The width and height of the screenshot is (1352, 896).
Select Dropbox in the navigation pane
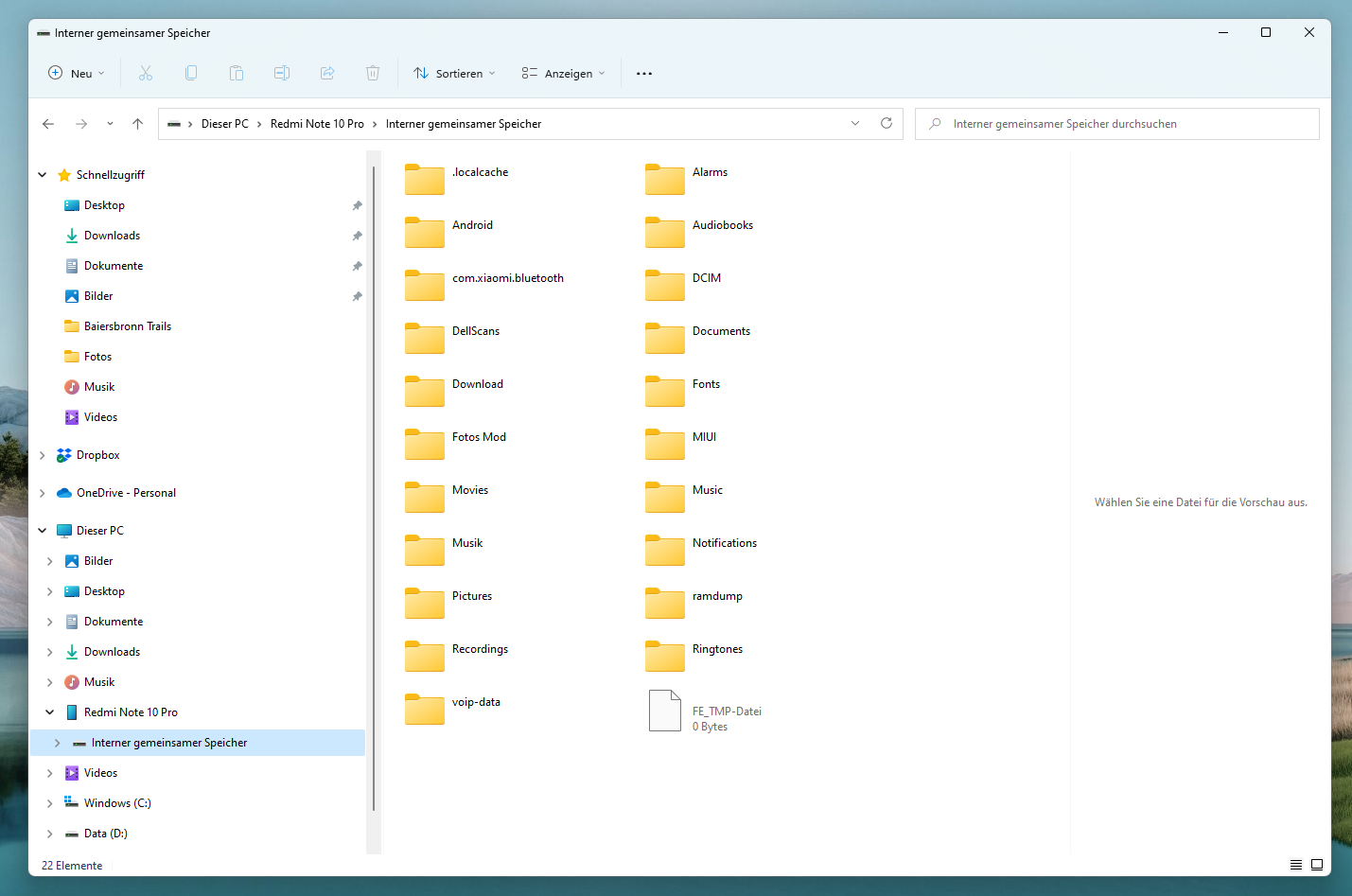pos(98,455)
